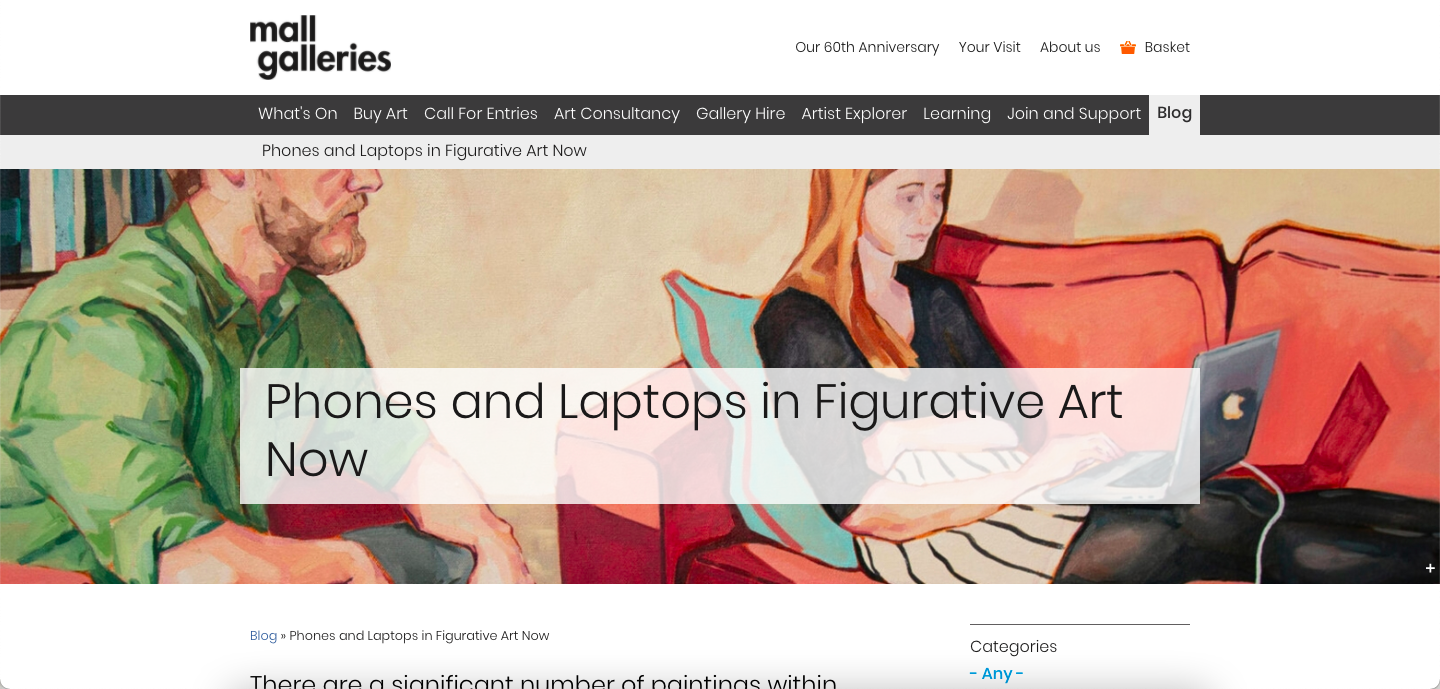1440x689 pixels.
Task: Navigate to Artist Explorer
Action: tap(854, 114)
